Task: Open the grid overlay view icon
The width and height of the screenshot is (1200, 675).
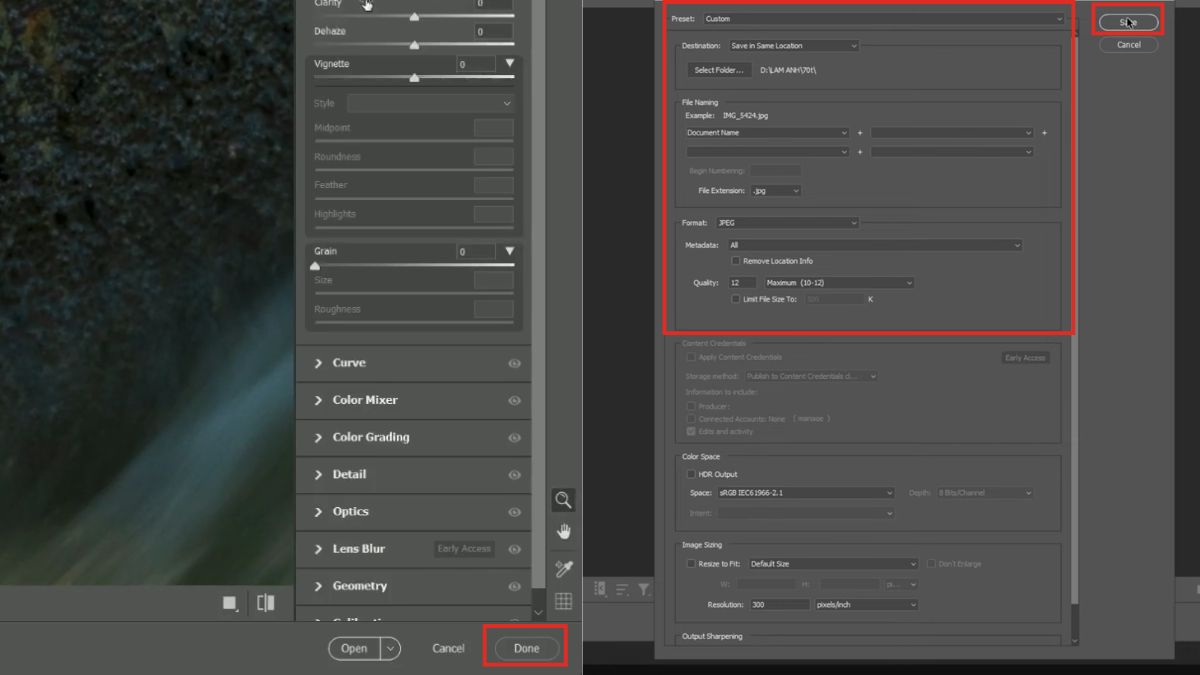Action: (x=563, y=600)
